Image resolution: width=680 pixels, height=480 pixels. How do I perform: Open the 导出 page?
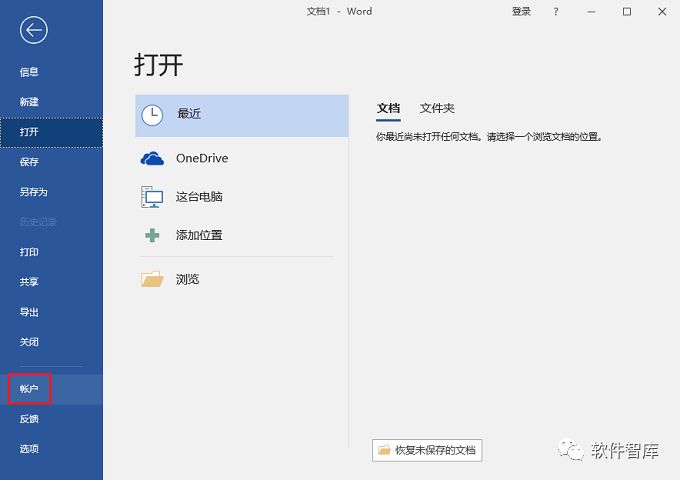click(x=51, y=312)
